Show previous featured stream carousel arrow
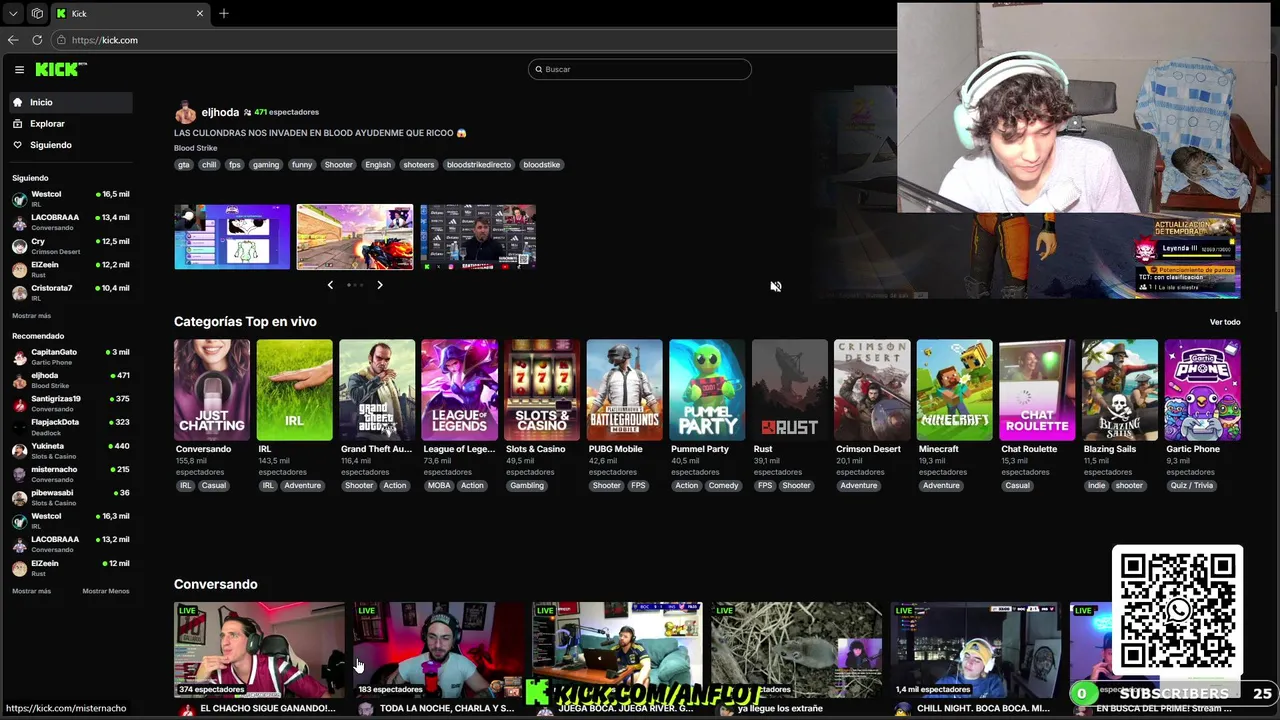Screen dimensions: 1280x720 coord(330,285)
